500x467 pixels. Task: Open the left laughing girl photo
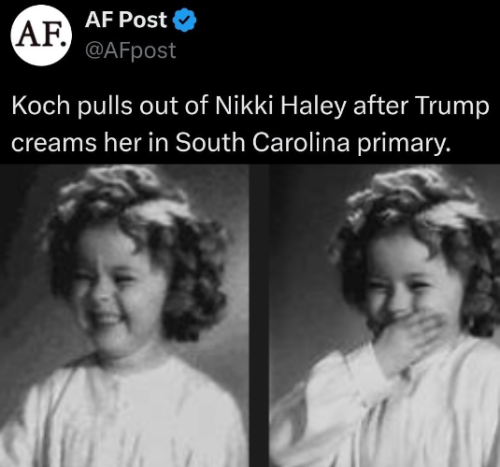(124, 315)
